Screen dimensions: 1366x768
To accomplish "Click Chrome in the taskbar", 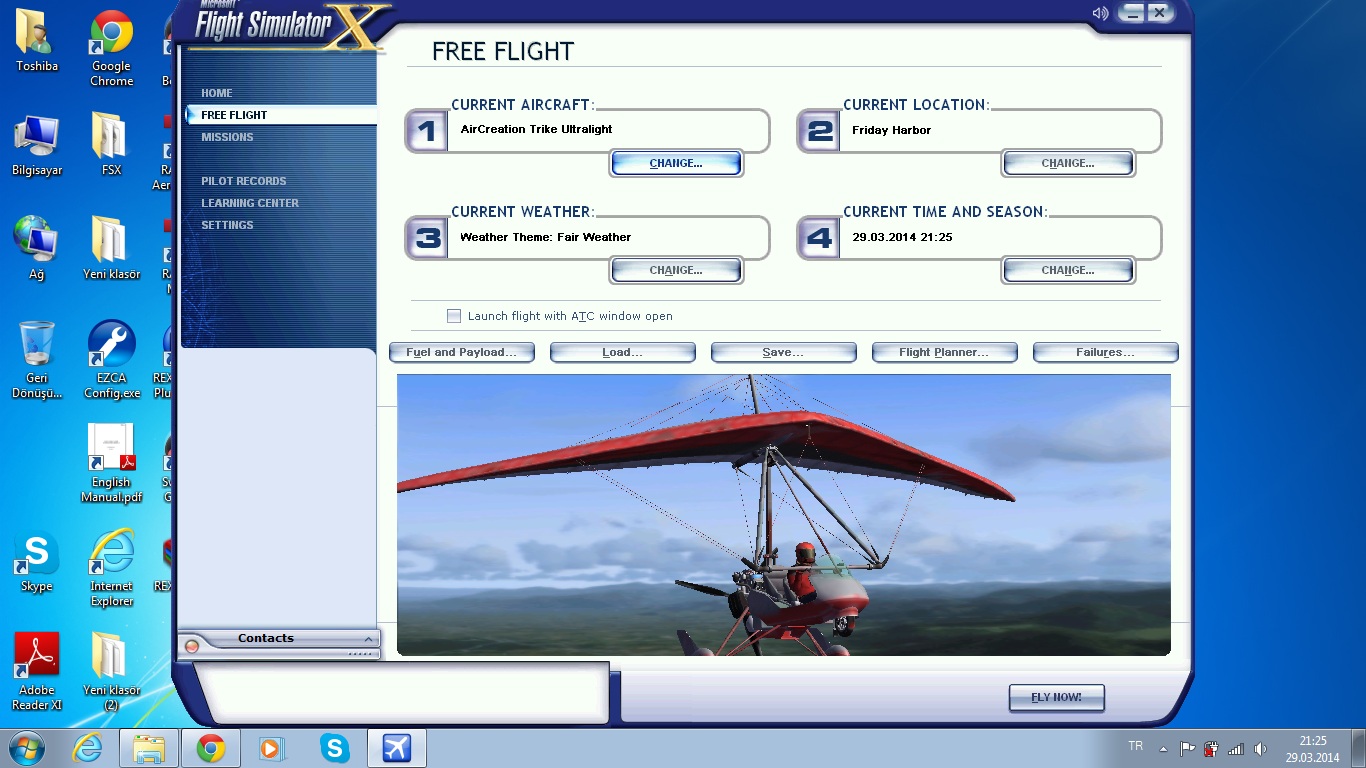I will pyautogui.click(x=210, y=748).
